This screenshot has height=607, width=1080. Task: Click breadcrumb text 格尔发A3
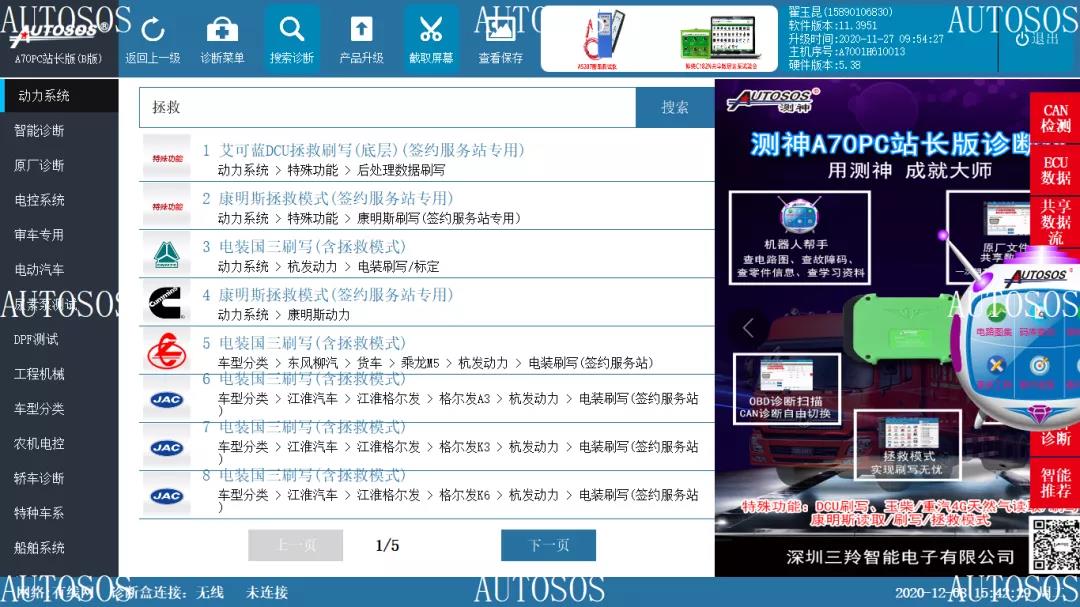[x=465, y=399]
